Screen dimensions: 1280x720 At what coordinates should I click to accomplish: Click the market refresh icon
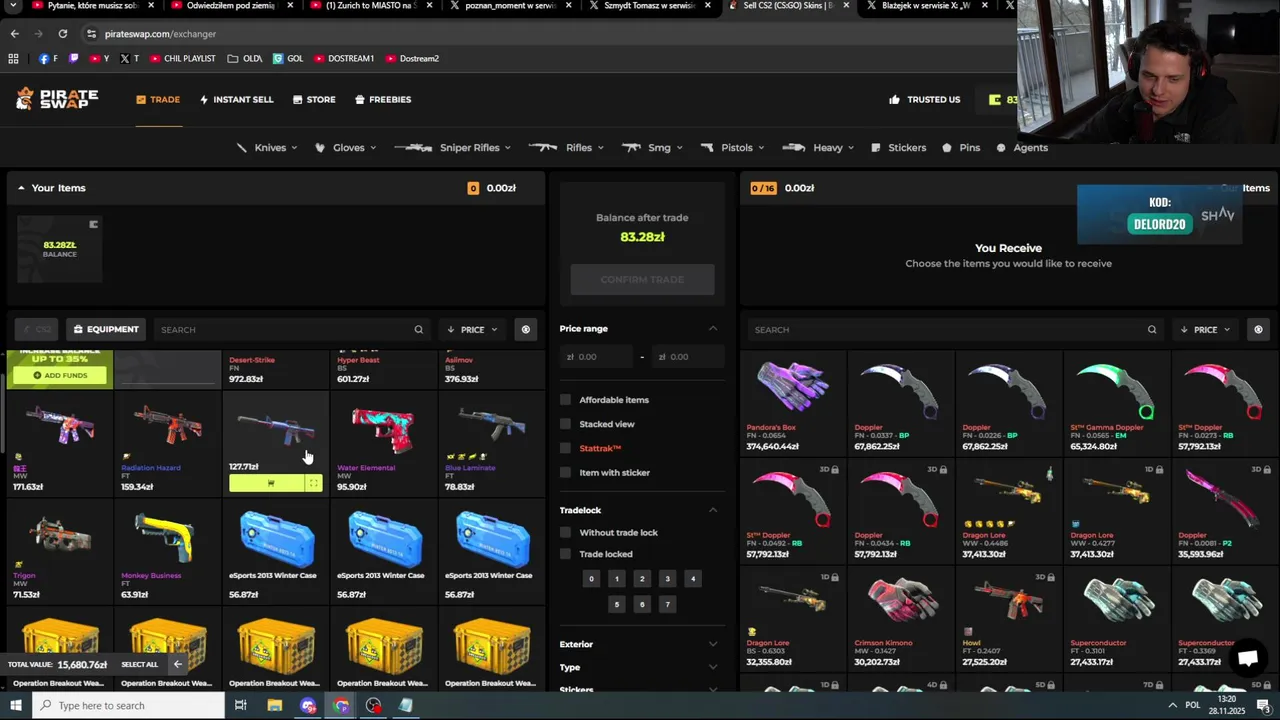1258,329
